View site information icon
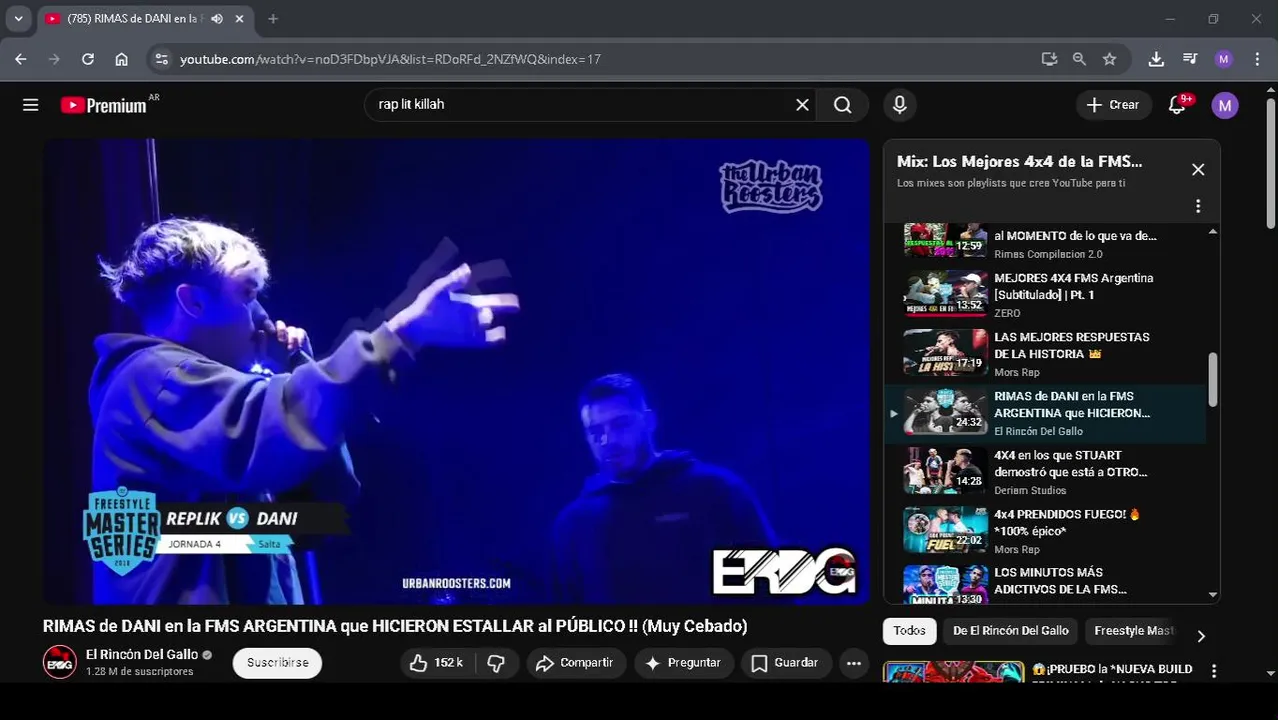The image size is (1278, 720). [162, 59]
